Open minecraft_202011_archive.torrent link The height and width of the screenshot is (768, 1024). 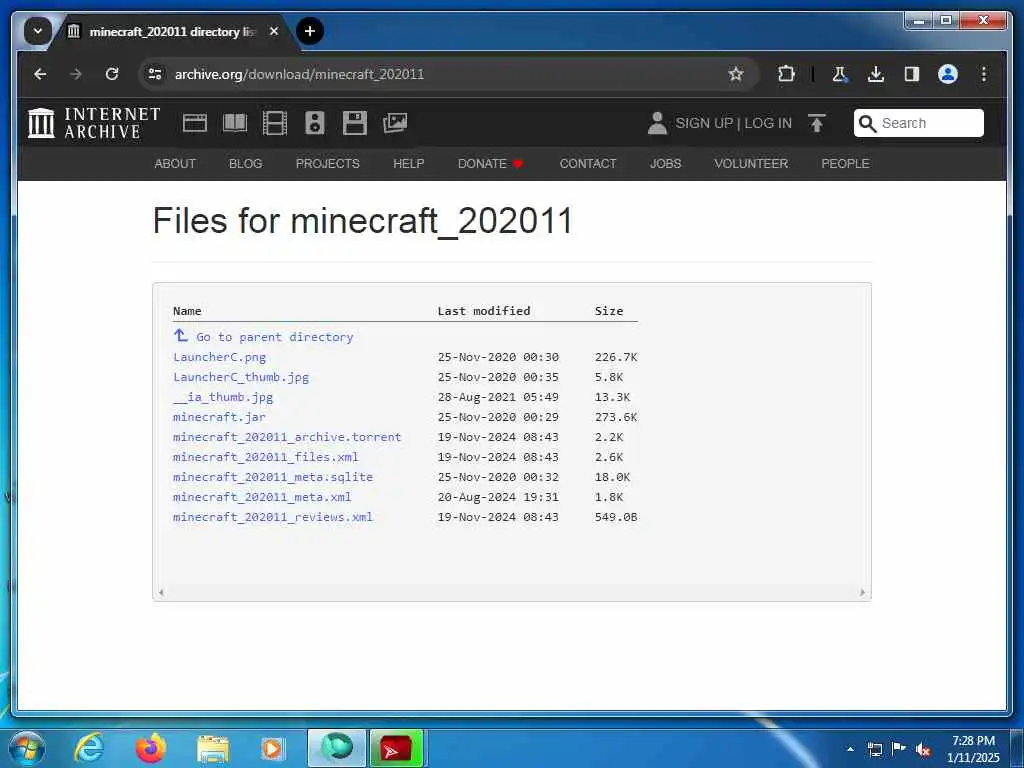pyautogui.click(x=287, y=437)
